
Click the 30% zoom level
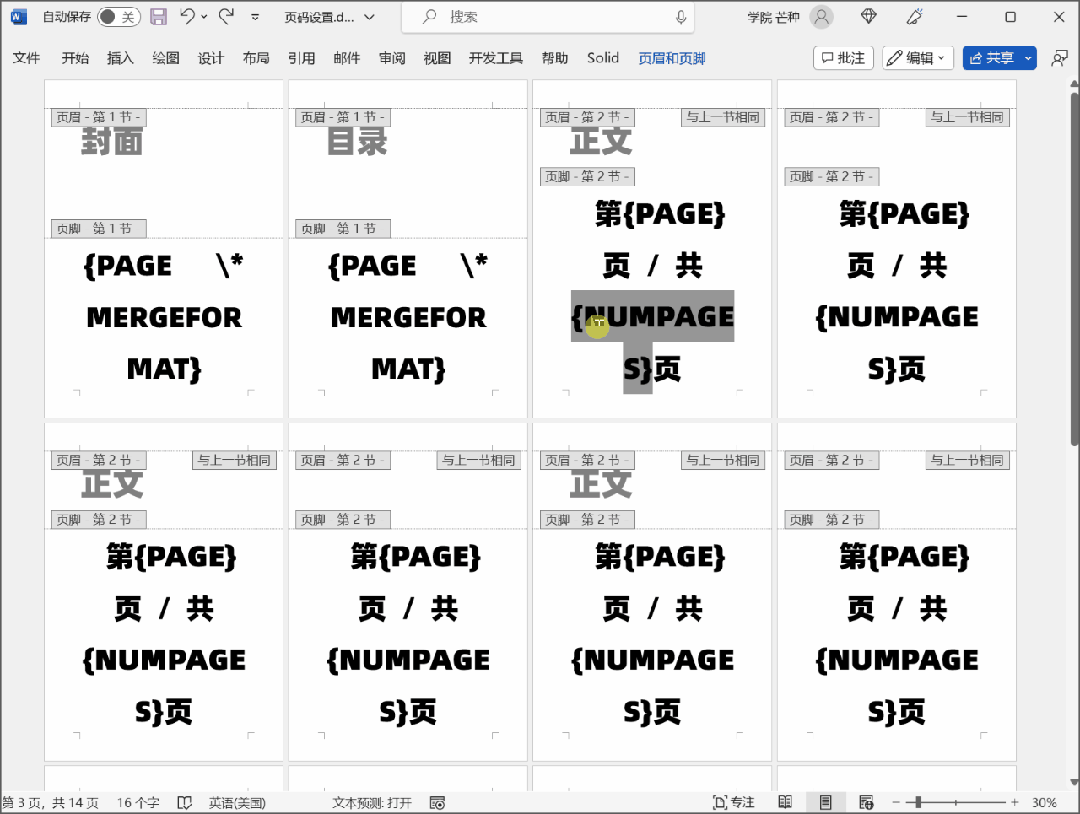tap(1044, 802)
